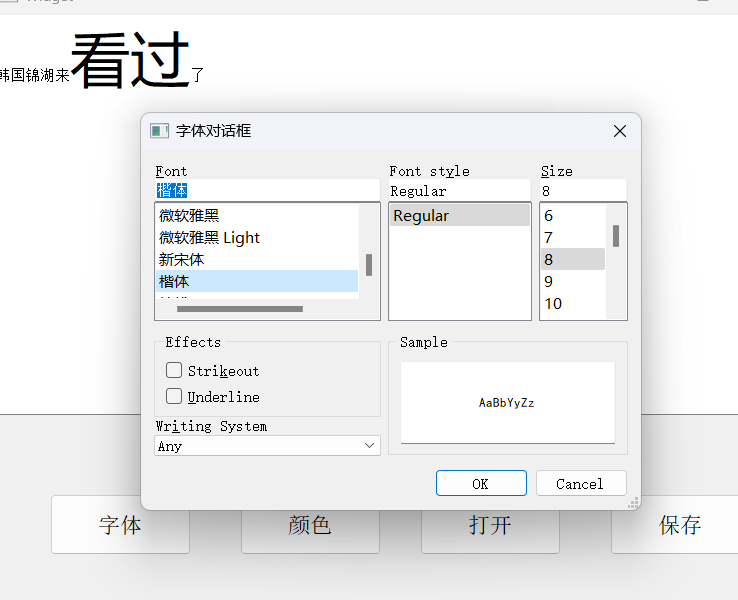Choose size 9 from Size list
The width and height of the screenshot is (738, 600).
(x=548, y=281)
